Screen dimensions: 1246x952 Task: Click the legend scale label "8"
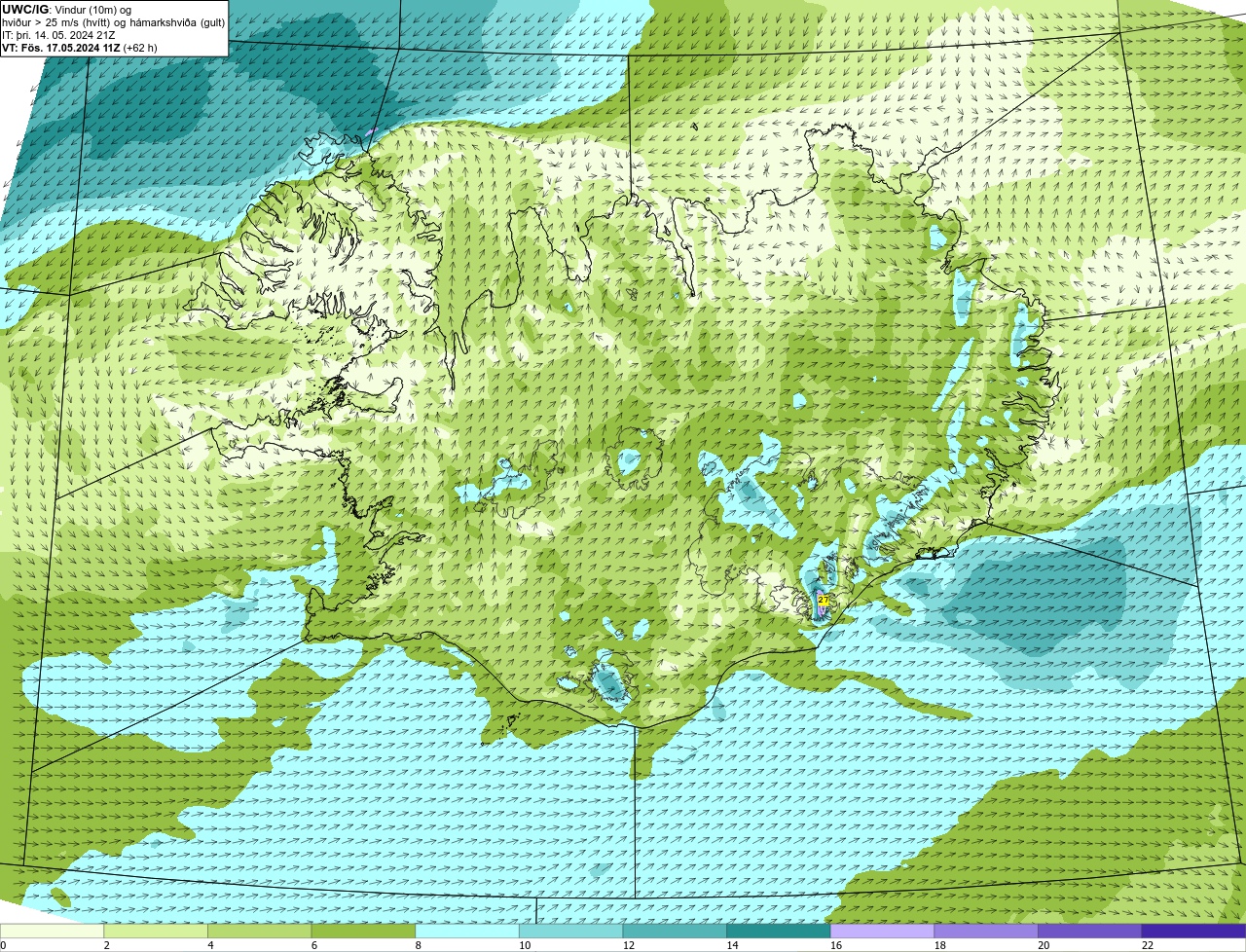coord(418,945)
